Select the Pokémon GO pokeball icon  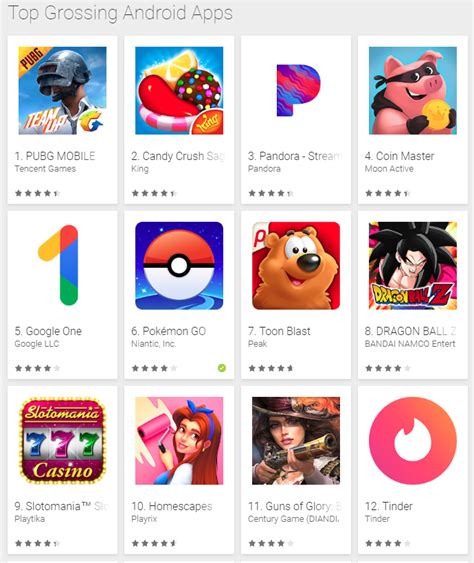179,266
